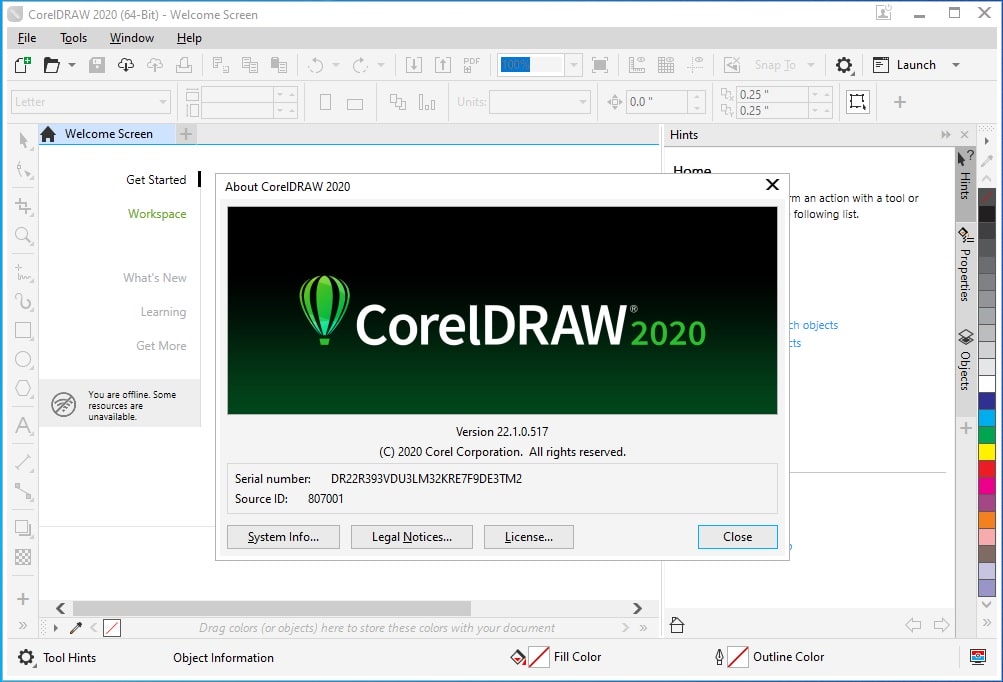This screenshot has width=1003, height=682.
Task: Open the Tools menu
Action: [74, 38]
